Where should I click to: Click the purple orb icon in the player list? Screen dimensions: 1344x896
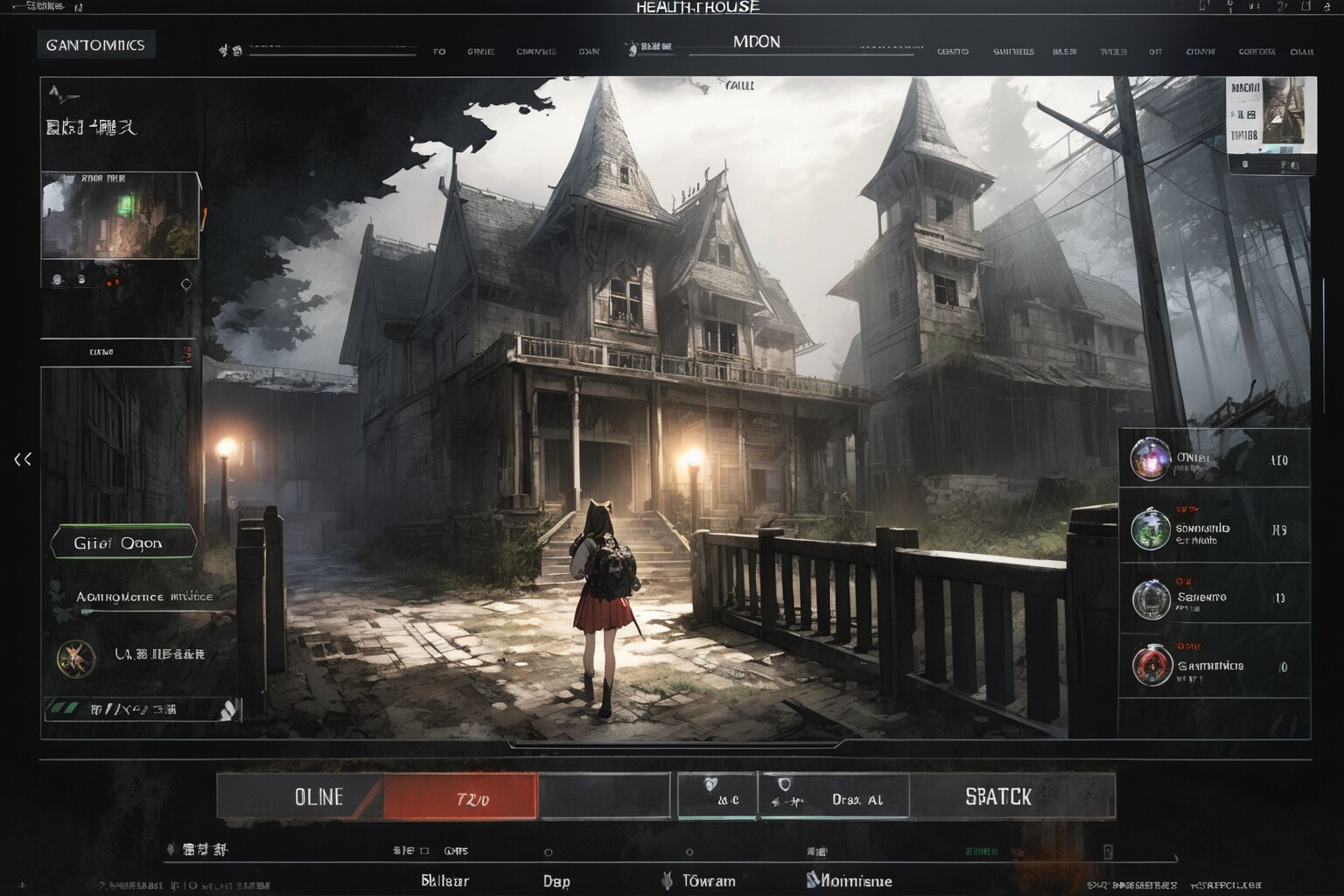coord(1150,459)
